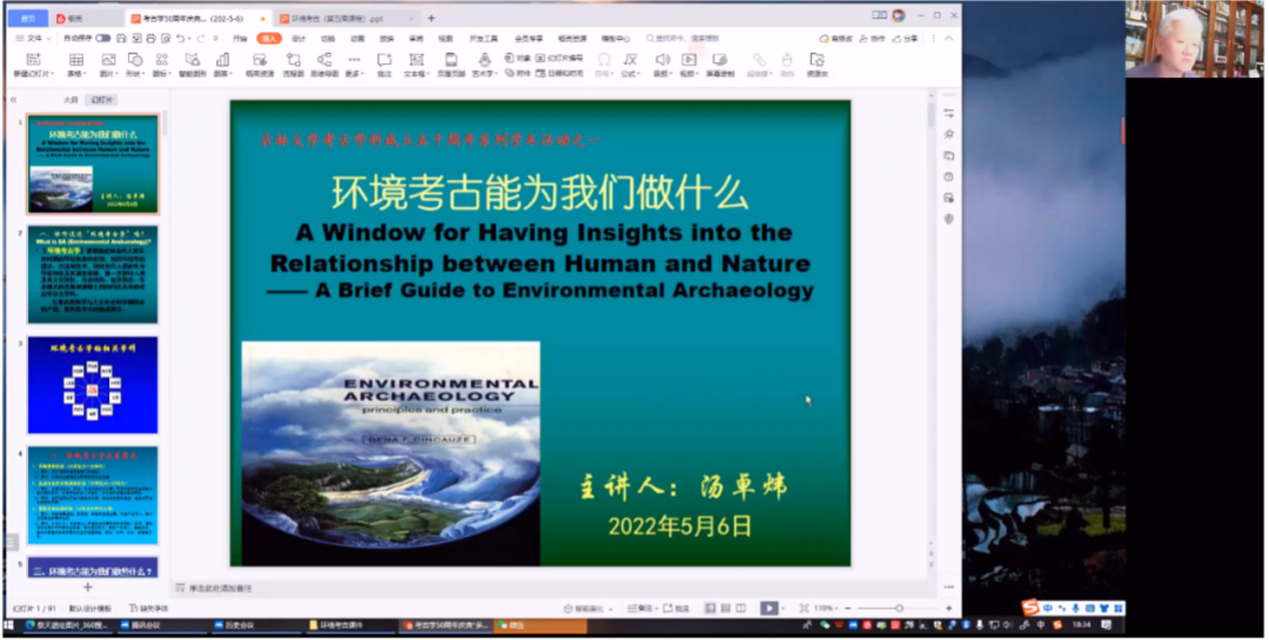The image size is (1269, 640).
Task: Open the File (文件) menu dropdown
Action: click(32, 38)
